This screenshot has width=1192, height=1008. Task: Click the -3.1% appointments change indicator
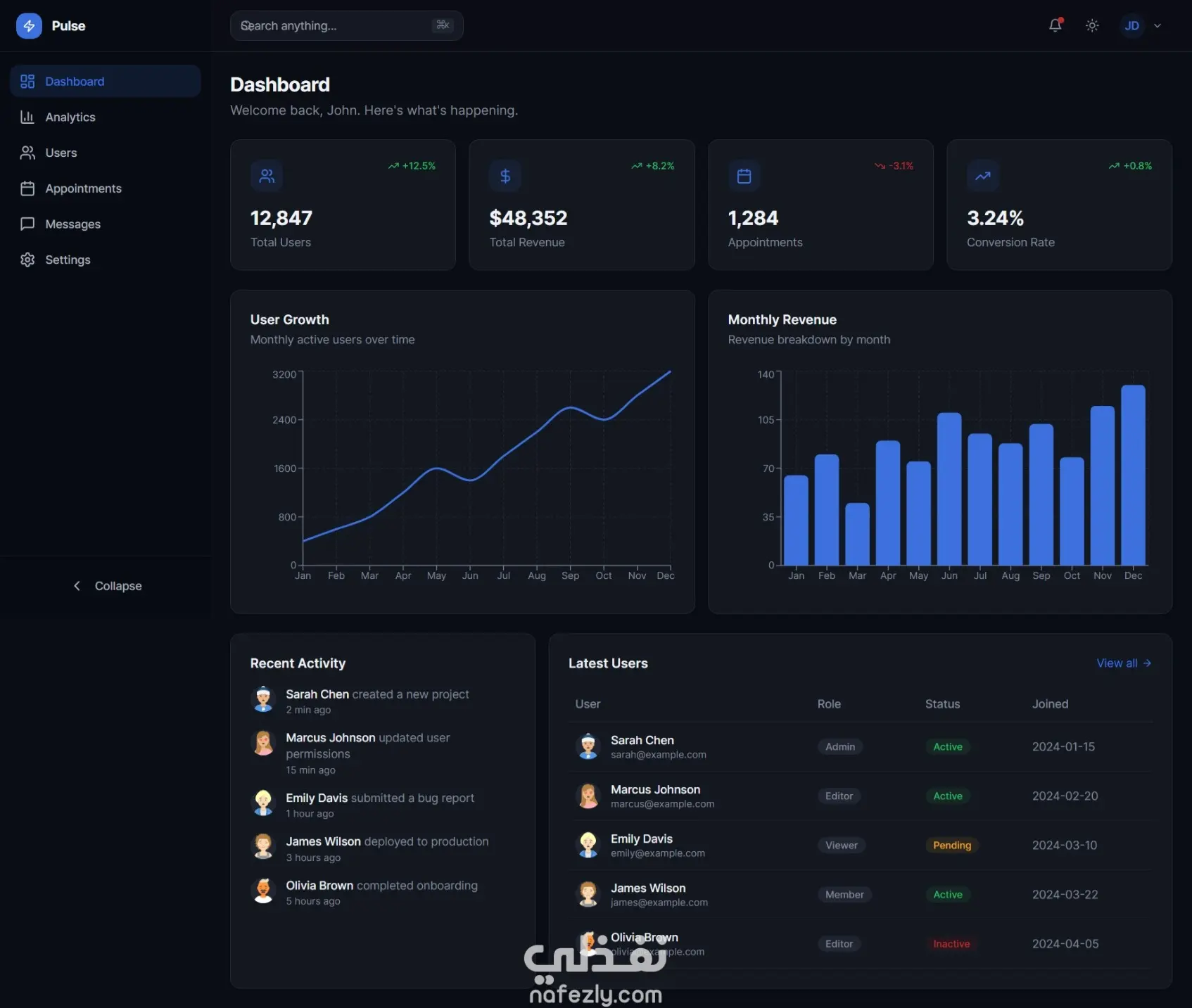pyautogui.click(x=894, y=166)
